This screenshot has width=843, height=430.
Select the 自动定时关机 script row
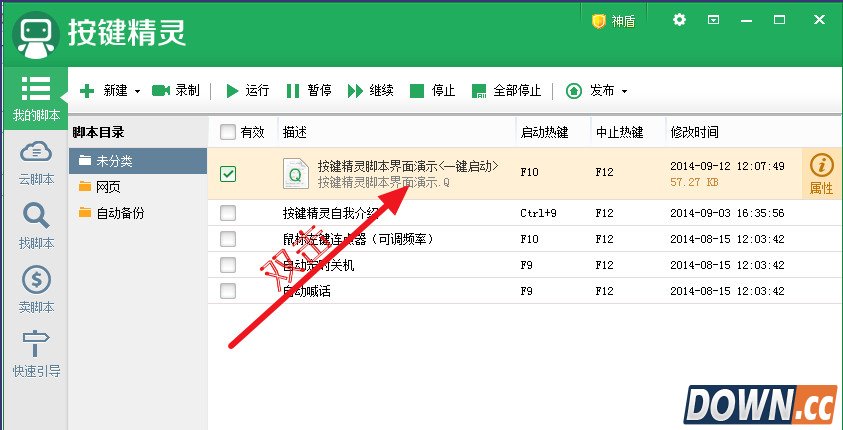pyautogui.click(x=524, y=265)
